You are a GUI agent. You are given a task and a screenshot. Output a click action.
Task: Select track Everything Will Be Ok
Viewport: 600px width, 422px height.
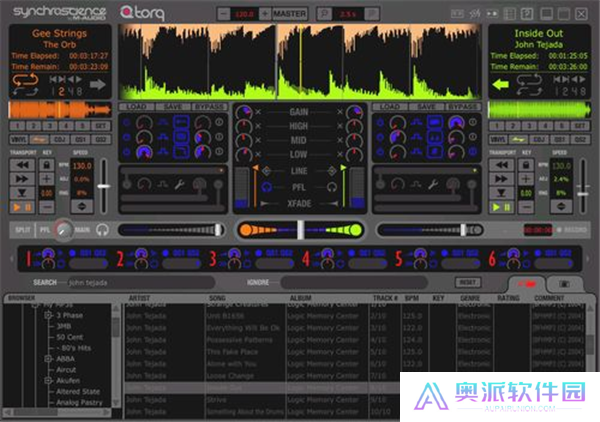(243, 328)
